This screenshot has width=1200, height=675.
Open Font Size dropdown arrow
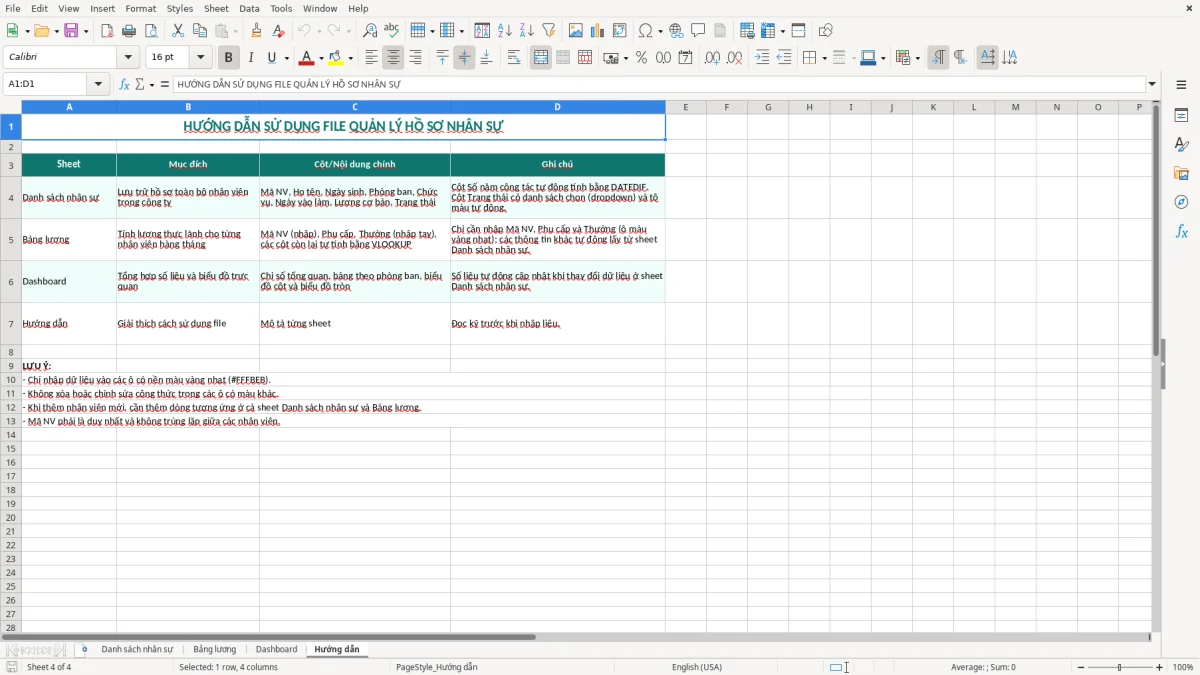tap(200, 58)
